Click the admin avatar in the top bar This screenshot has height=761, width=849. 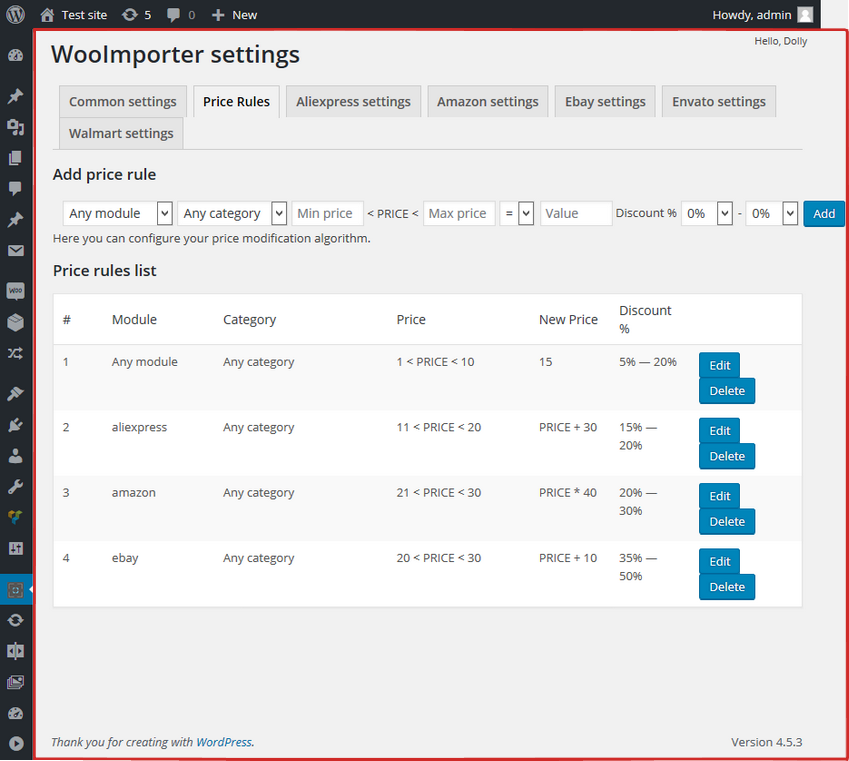(805, 15)
